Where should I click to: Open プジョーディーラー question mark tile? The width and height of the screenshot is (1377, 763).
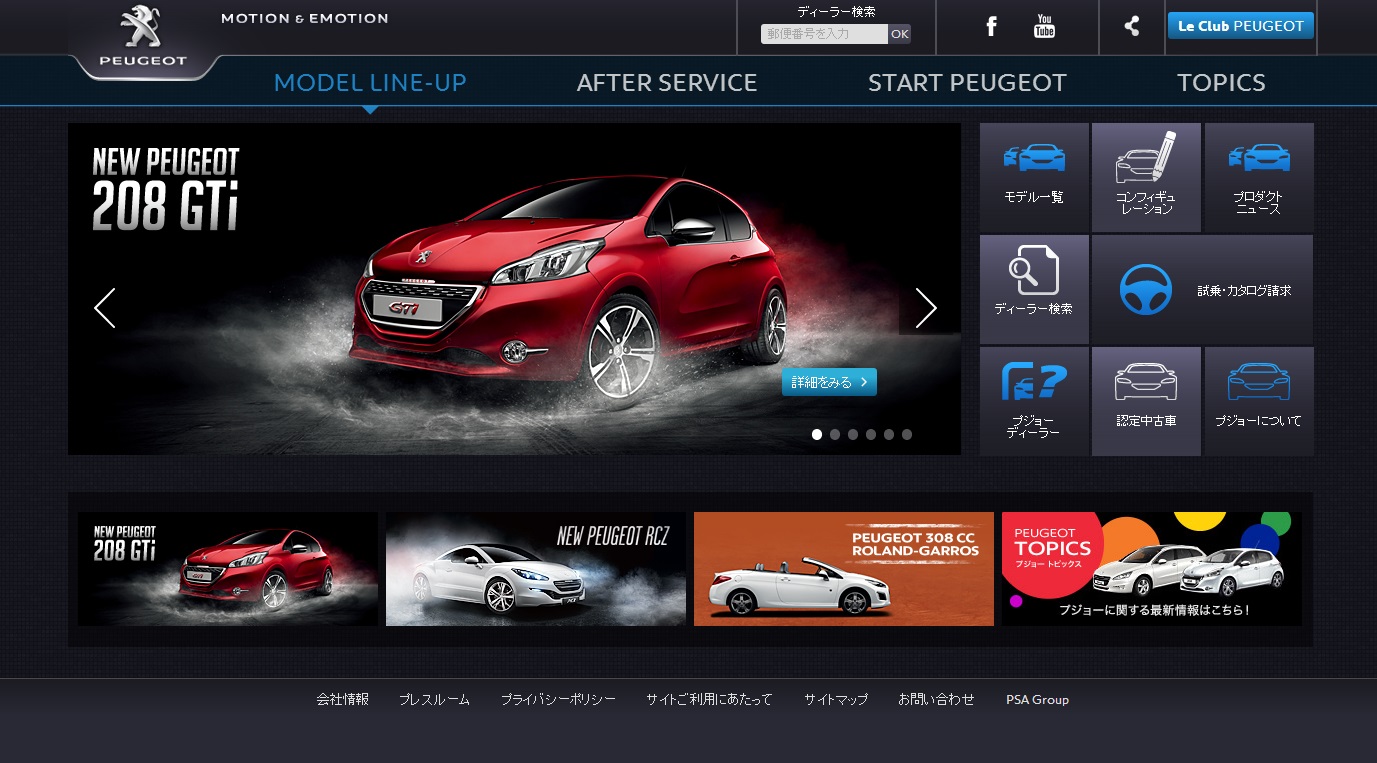[x=1034, y=402]
